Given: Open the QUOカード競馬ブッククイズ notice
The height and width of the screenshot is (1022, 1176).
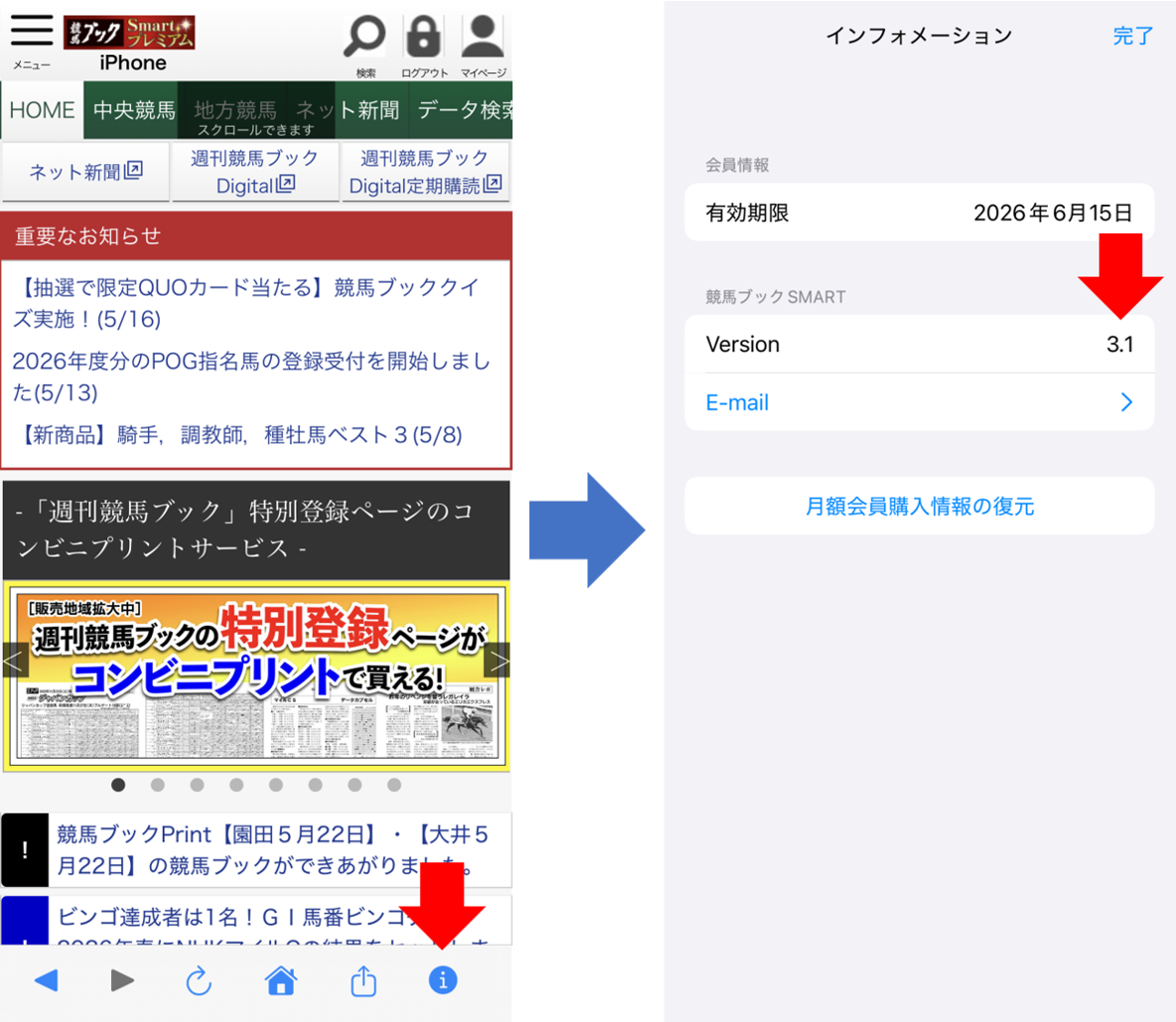Looking at the screenshot, I should (246, 303).
